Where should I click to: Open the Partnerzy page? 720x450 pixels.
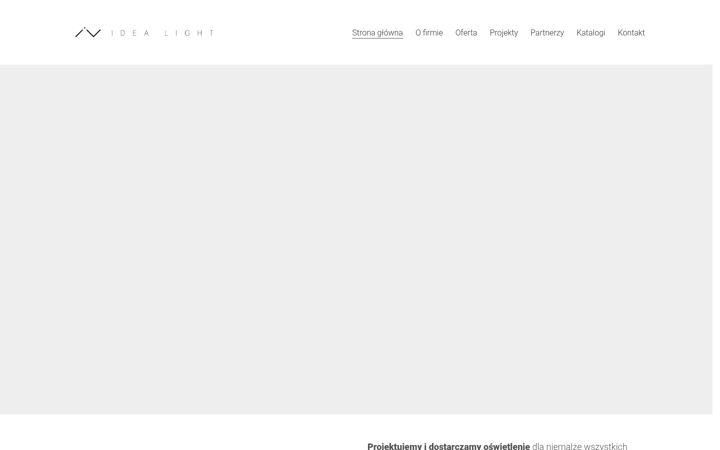[x=547, y=33]
